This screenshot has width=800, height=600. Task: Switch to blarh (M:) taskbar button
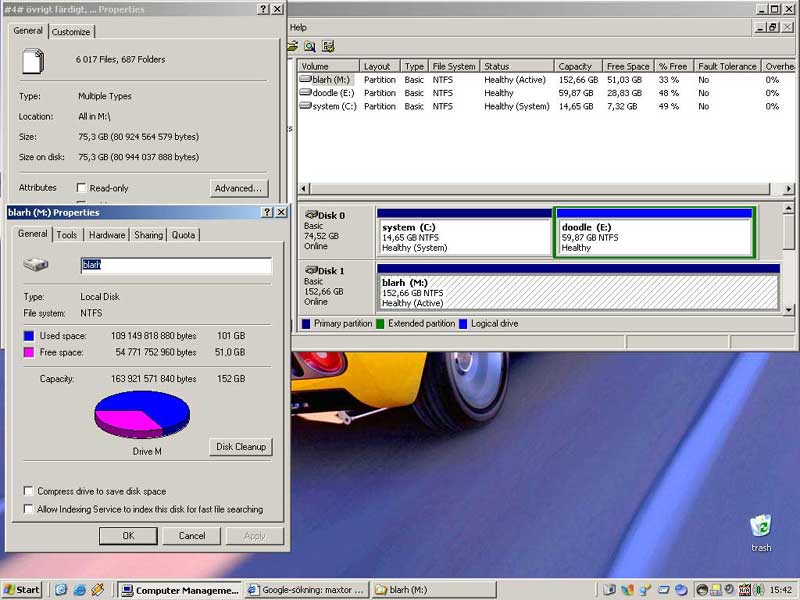click(433, 590)
